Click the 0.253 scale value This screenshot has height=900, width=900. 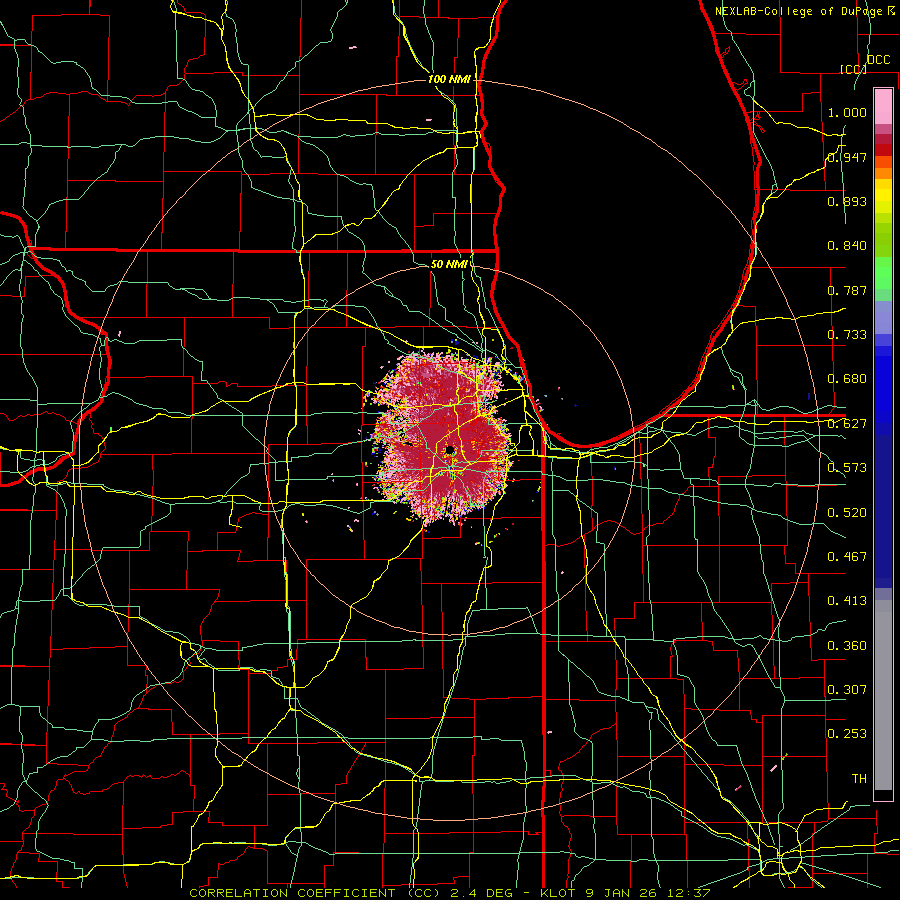(847, 734)
